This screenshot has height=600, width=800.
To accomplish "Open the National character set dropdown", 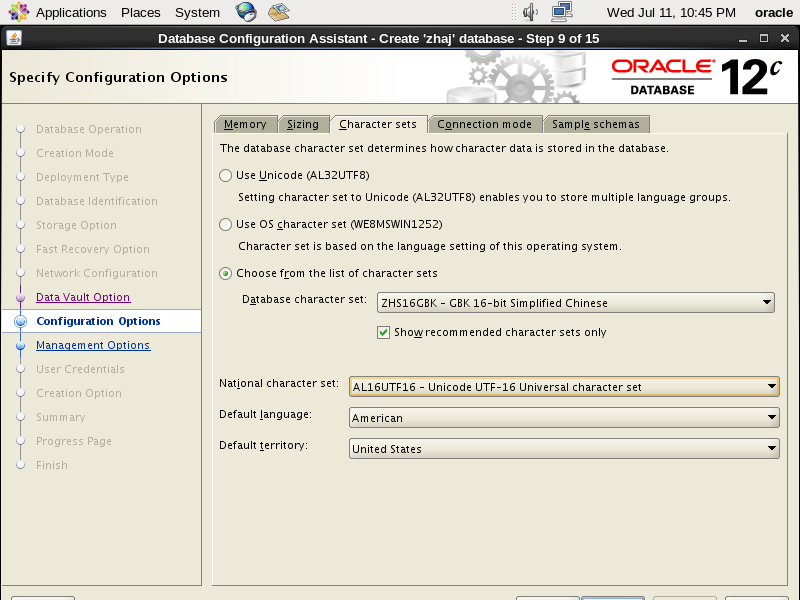I will click(x=564, y=387).
